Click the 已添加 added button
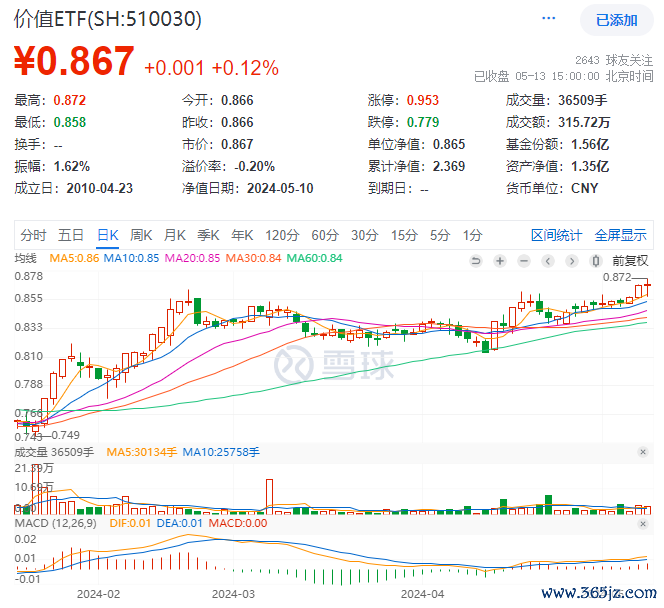Screen dimensions: 664x608 point(616,20)
